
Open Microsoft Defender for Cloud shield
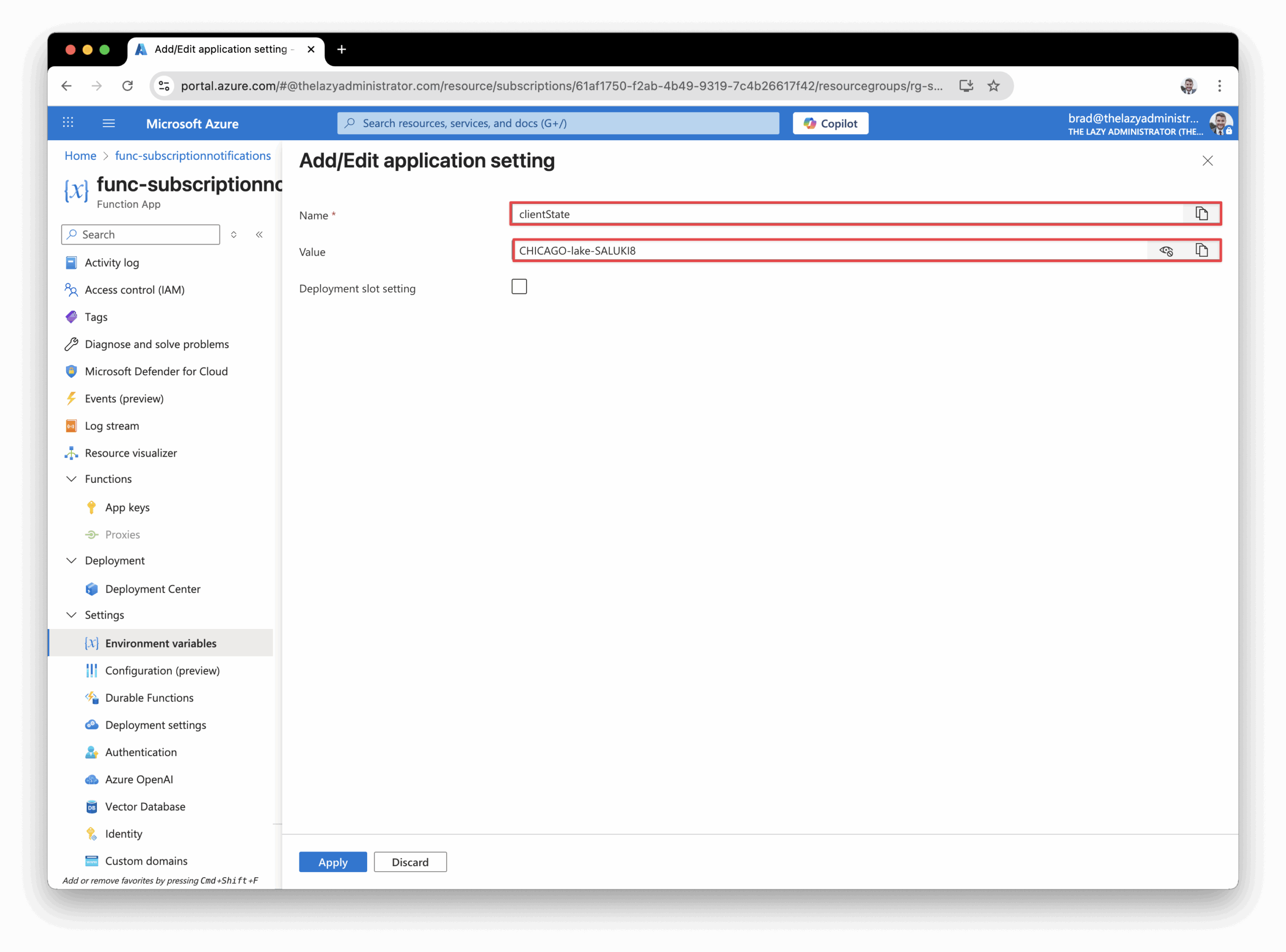tap(71, 372)
